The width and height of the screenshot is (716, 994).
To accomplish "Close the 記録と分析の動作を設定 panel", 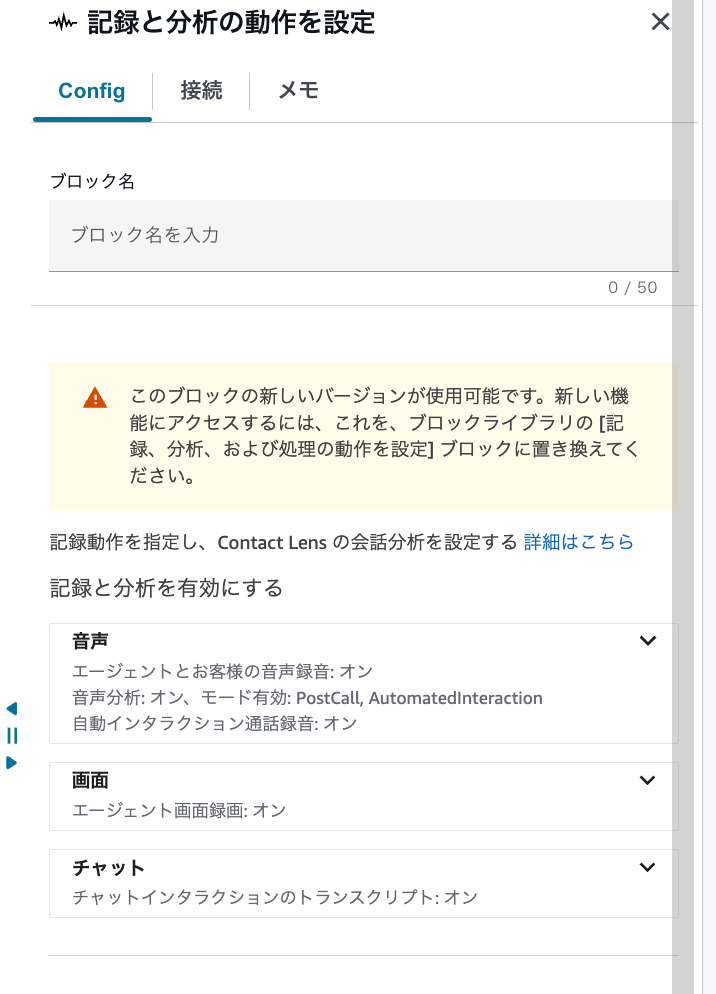I will click(x=660, y=22).
